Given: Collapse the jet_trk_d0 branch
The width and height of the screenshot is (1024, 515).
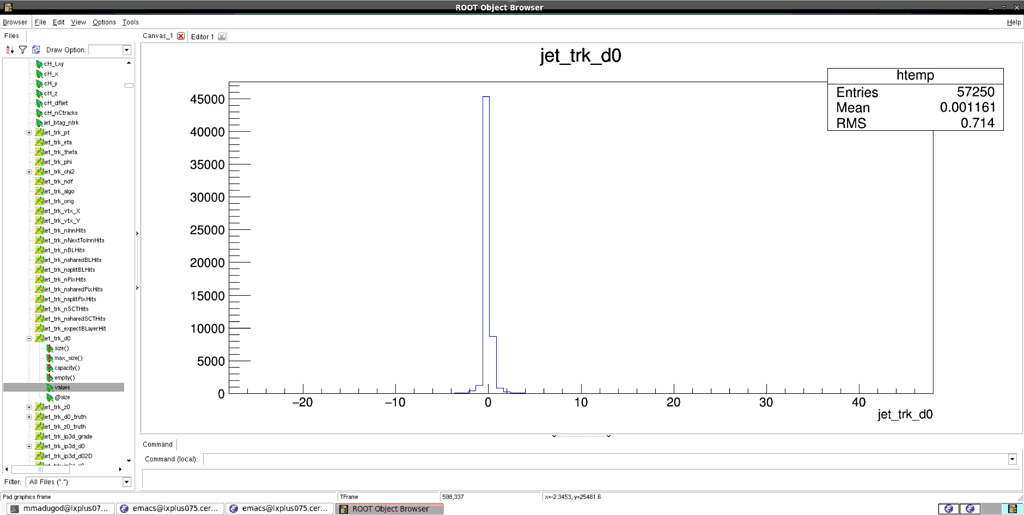Looking at the screenshot, I should (x=29, y=339).
